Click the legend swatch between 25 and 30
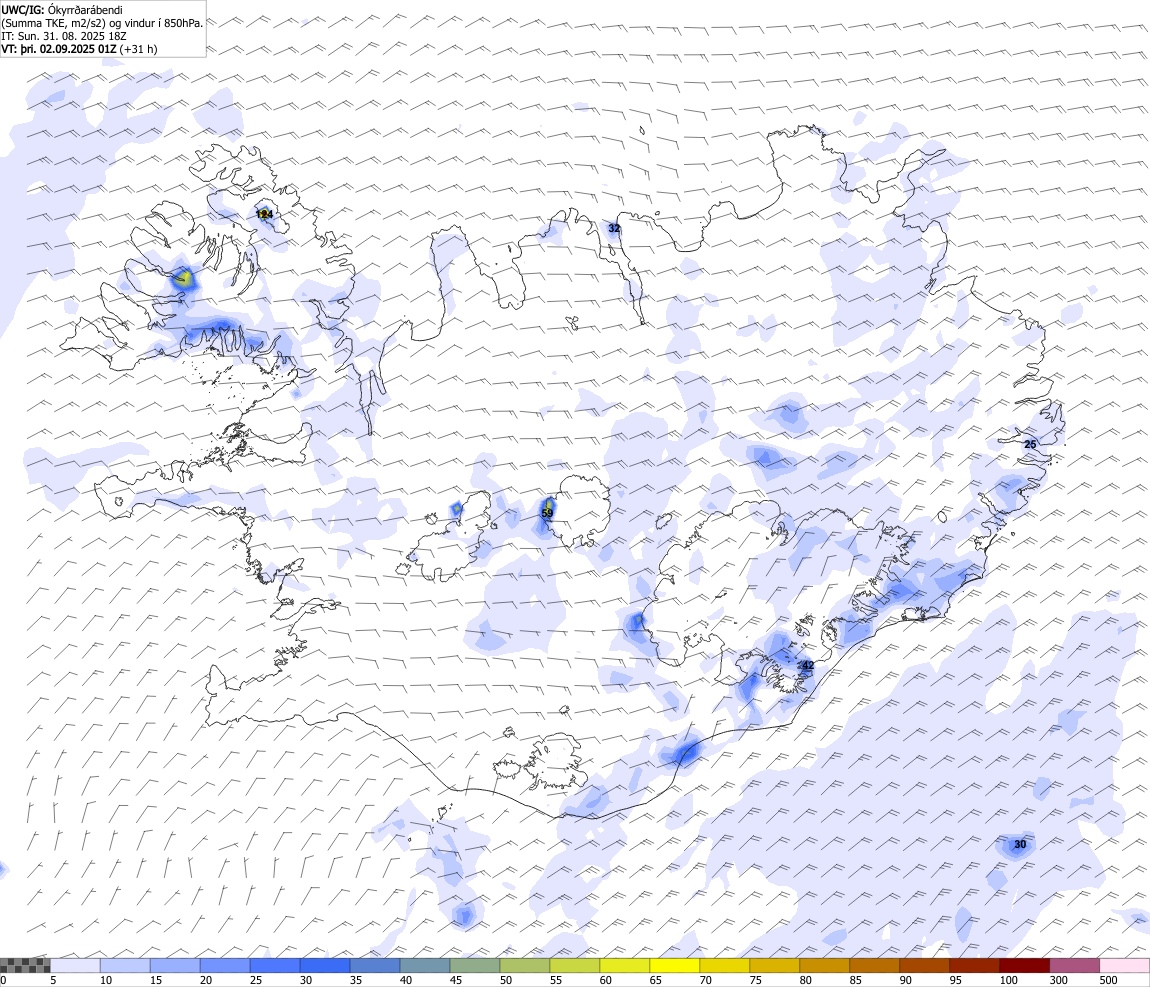1150x987 pixels. click(x=274, y=965)
